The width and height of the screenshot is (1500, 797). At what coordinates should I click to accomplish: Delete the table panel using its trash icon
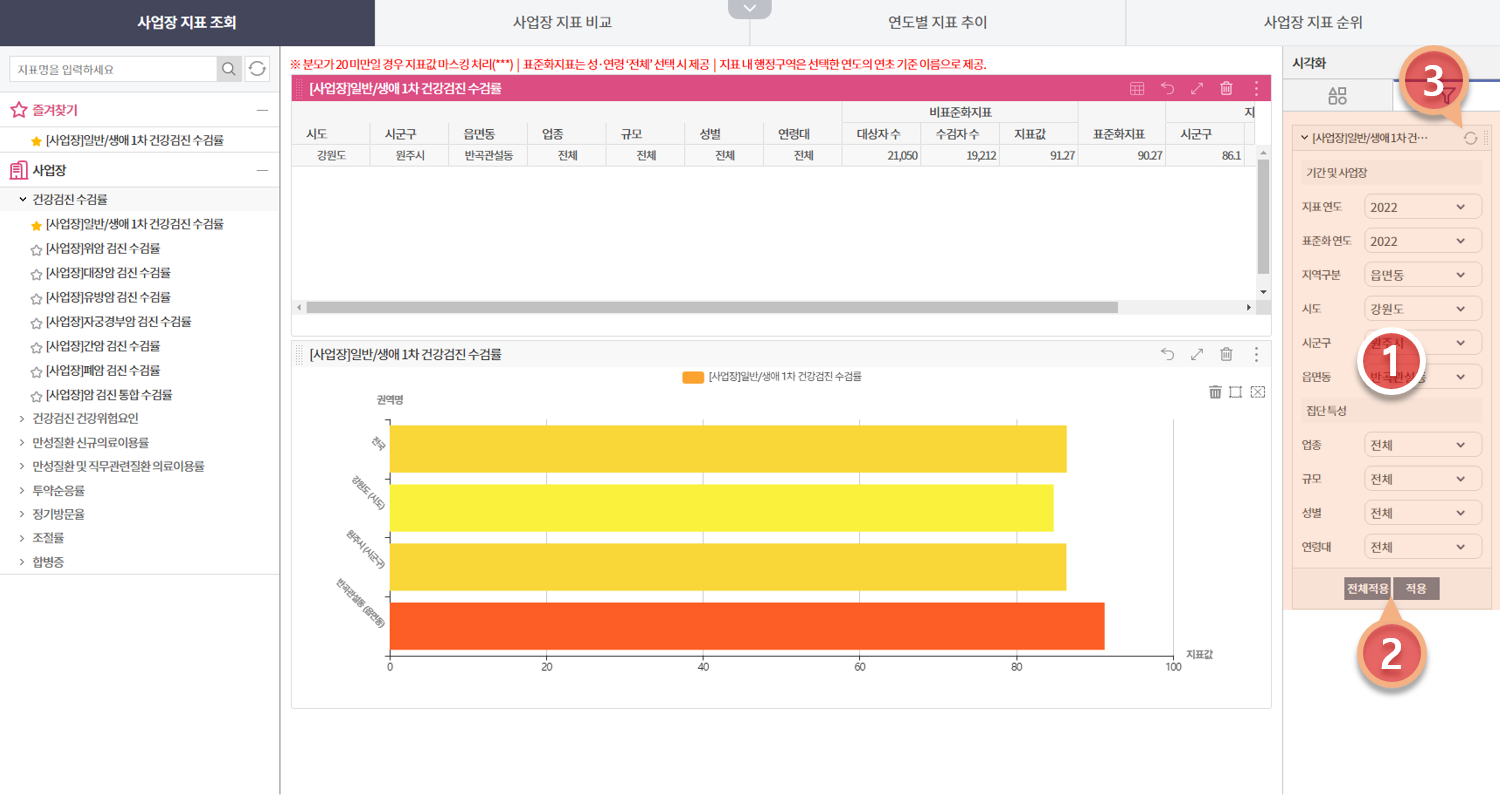tap(1226, 88)
